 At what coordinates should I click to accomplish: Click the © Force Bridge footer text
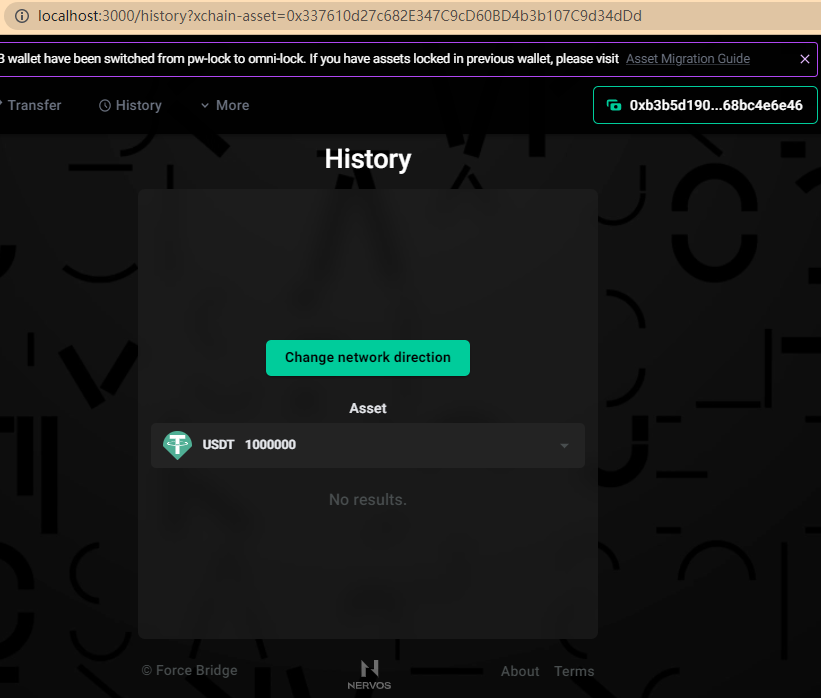189,670
